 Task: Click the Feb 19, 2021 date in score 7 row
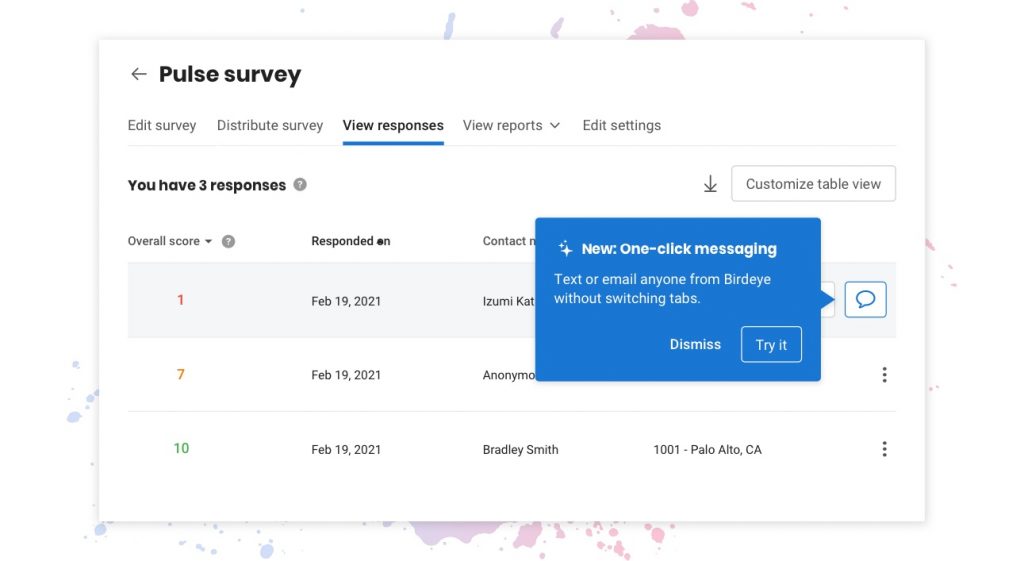tap(346, 375)
